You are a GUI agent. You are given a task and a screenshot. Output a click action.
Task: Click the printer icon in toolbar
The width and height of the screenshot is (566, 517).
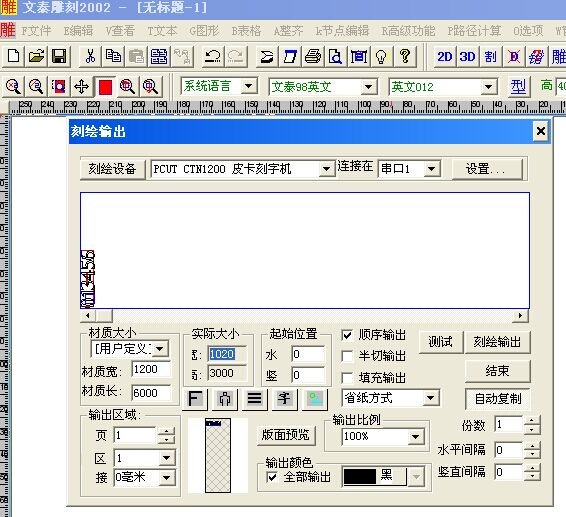pyautogui.click(x=313, y=56)
